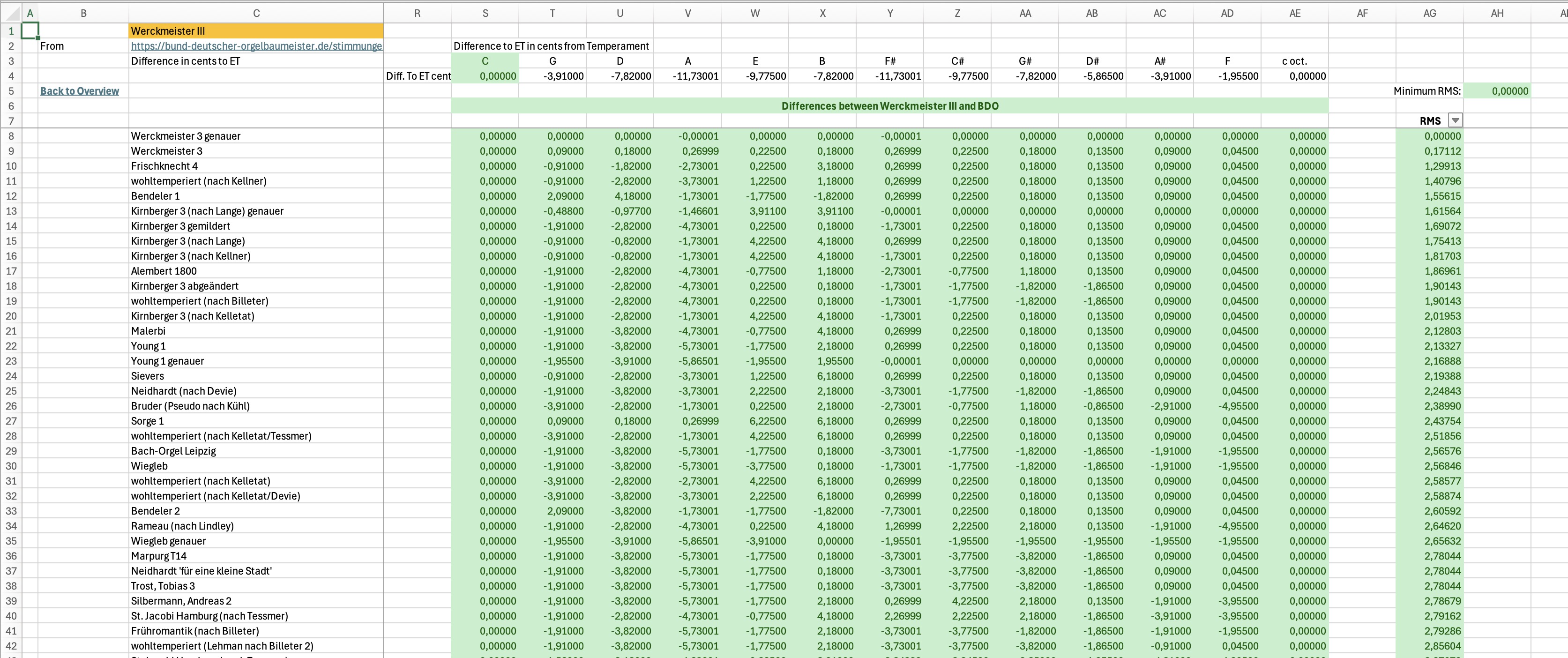Screen dimensions: 1568x658
Task: Select the Minimum RMS value cell
Action: coord(1496,91)
